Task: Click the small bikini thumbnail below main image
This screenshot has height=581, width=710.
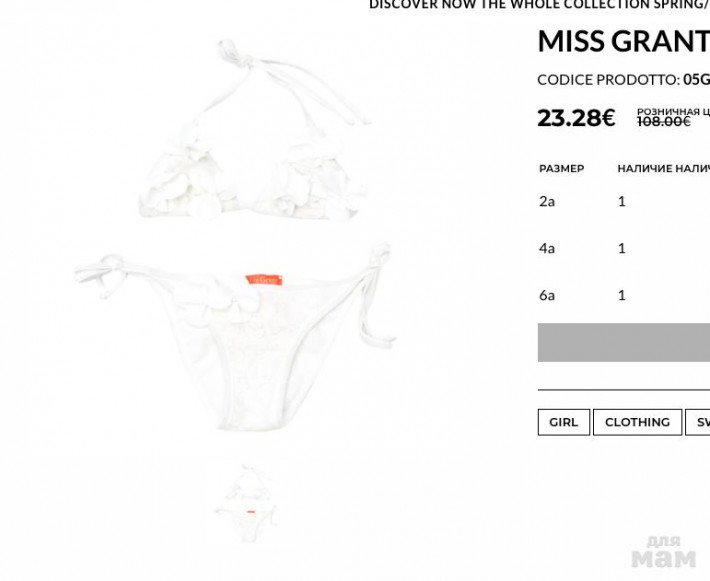Action: (x=245, y=504)
